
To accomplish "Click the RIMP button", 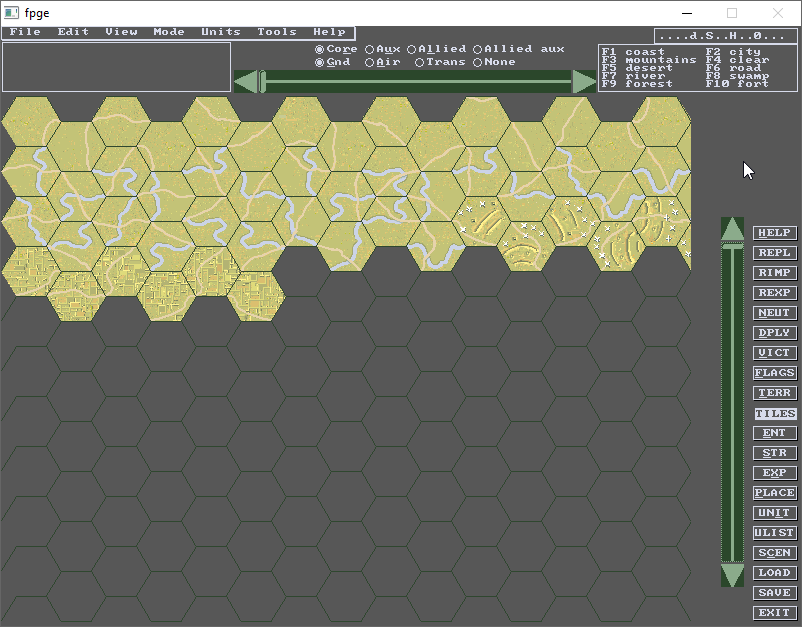I will point(775,273).
